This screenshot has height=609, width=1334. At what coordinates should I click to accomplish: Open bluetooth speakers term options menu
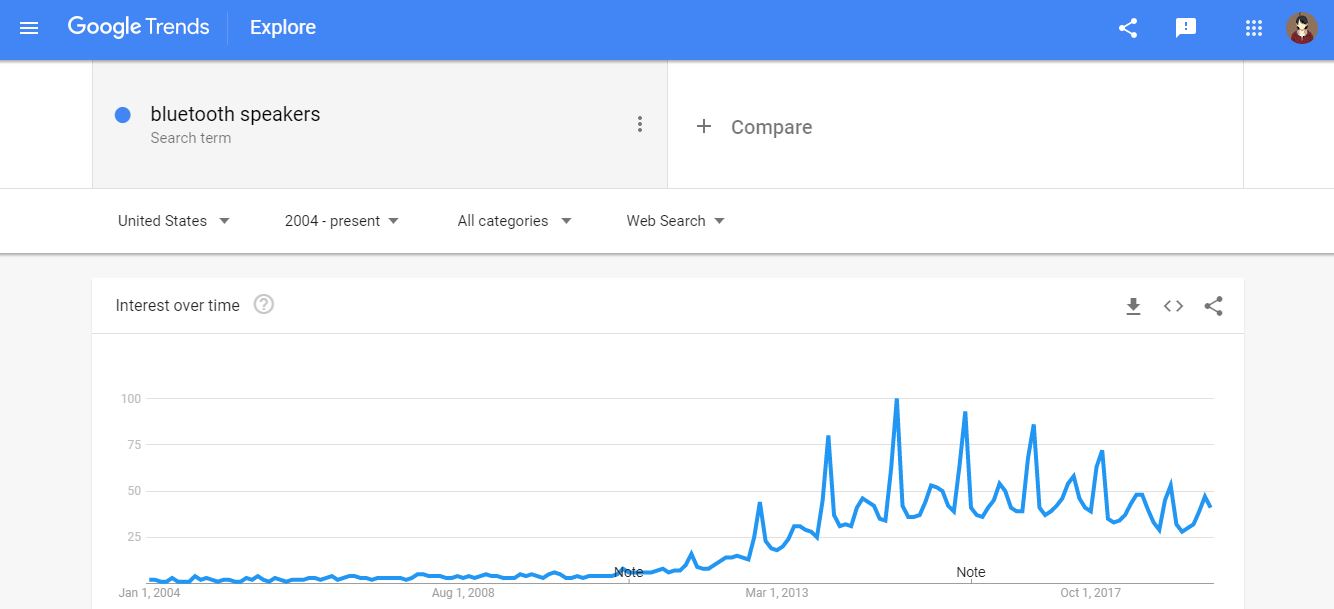pyautogui.click(x=640, y=124)
